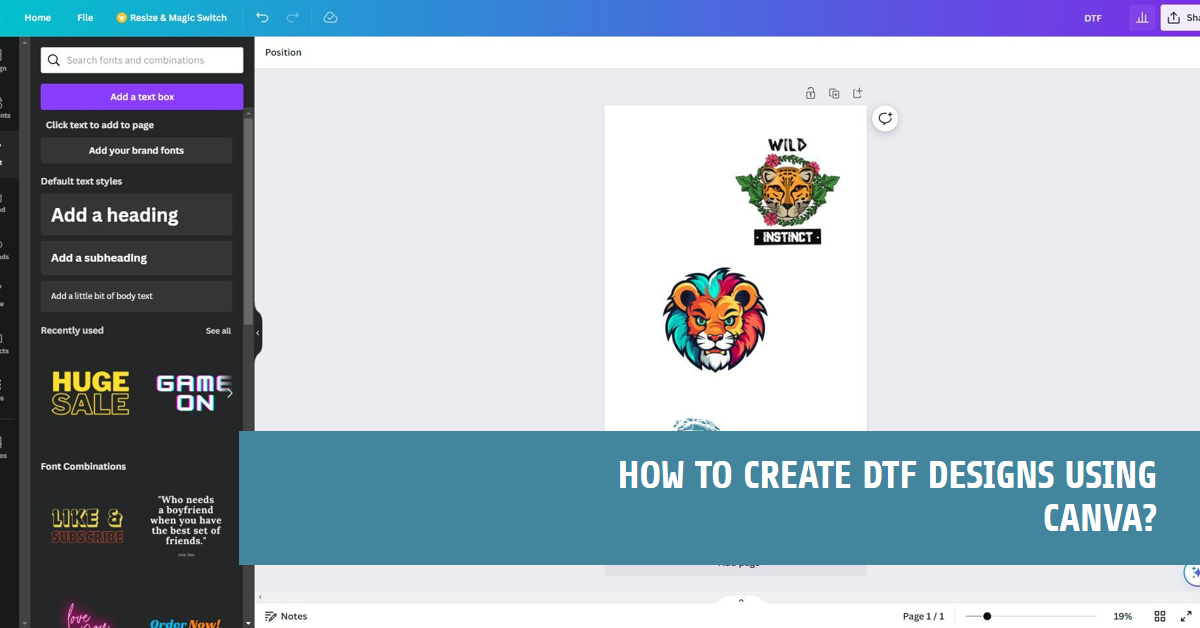The height and width of the screenshot is (628, 1200).
Task: Click the Add a text box button
Action: tap(141, 96)
